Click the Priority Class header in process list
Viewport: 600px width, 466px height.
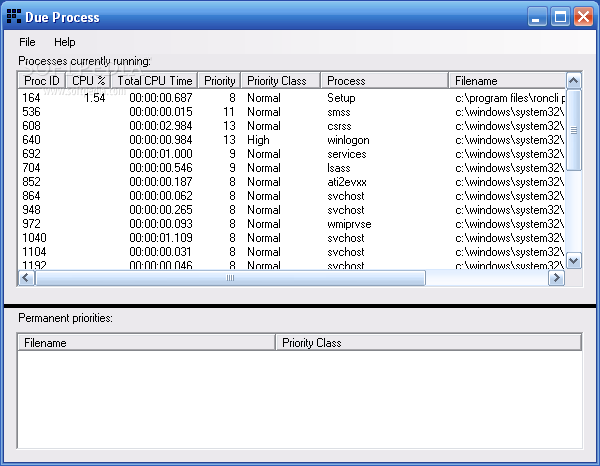[x=281, y=81]
